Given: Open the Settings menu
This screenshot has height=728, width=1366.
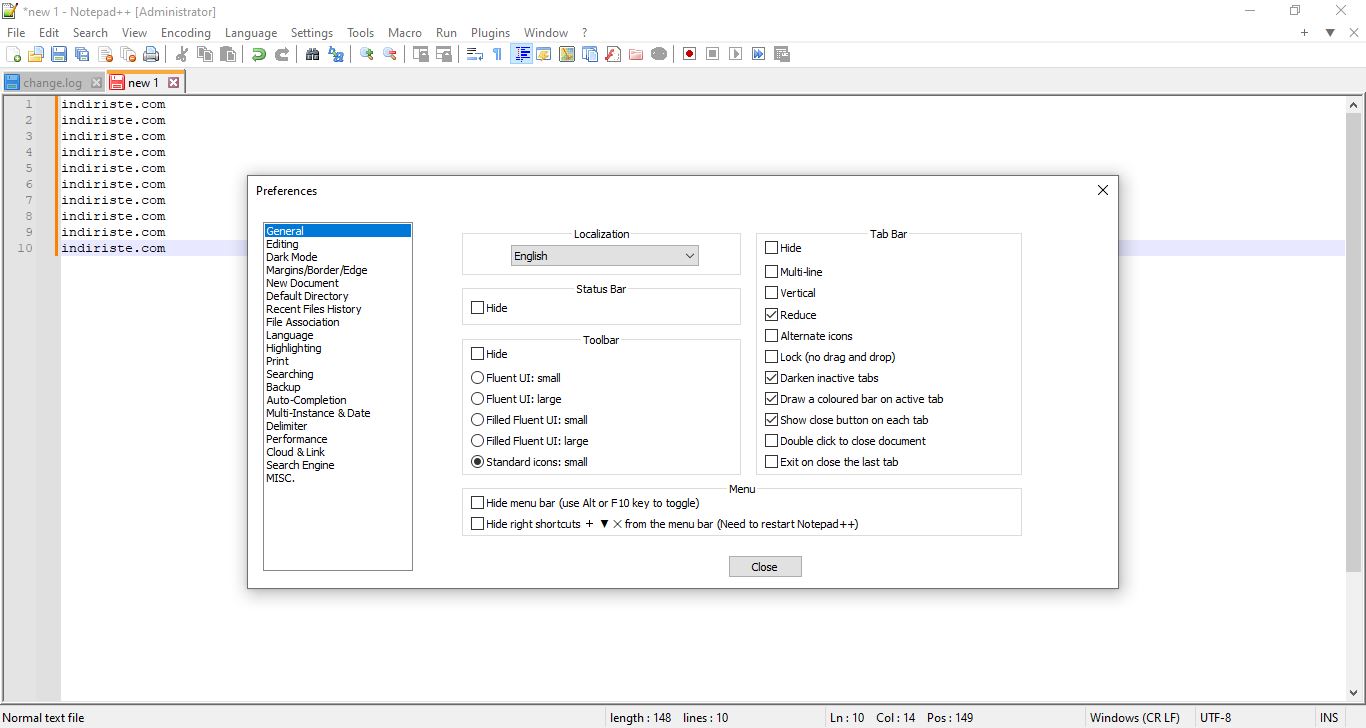Looking at the screenshot, I should (312, 33).
